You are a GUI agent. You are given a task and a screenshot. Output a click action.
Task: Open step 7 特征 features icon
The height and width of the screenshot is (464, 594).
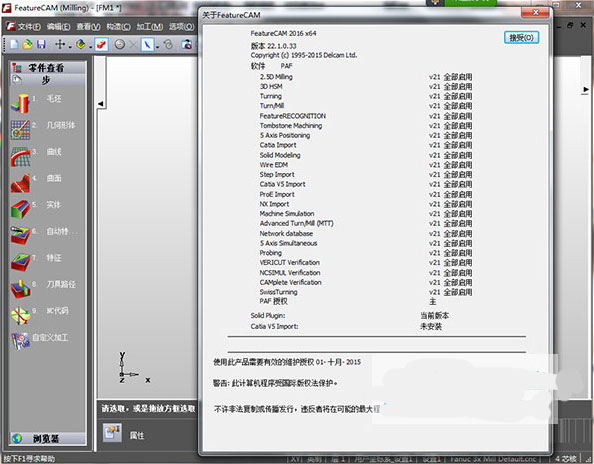[x=20, y=262]
